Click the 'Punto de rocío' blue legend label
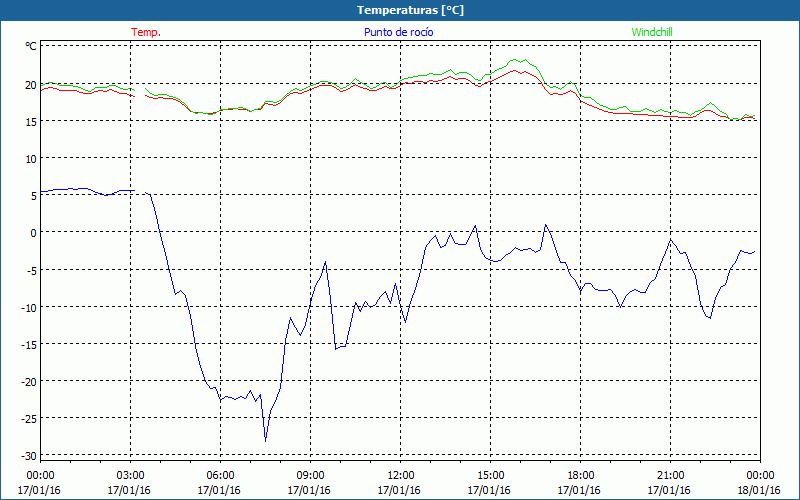Screen dimensions: 800x500 (x=398, y=32)
